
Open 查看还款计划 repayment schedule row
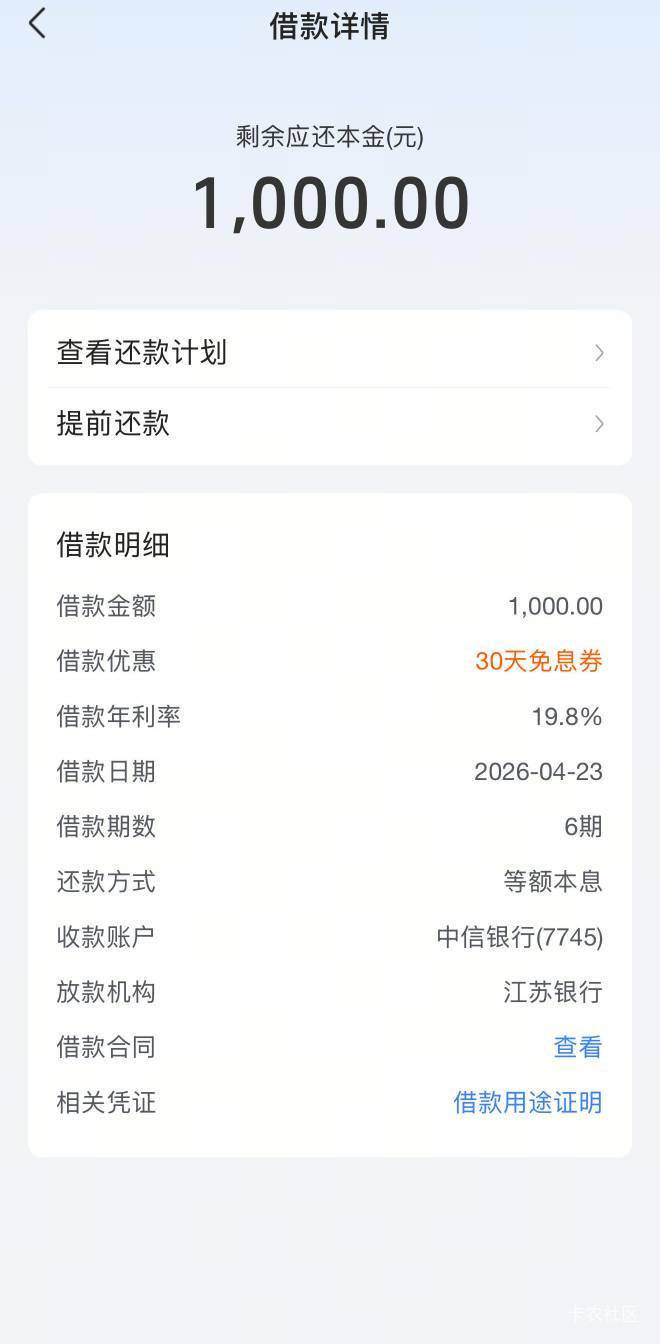142,353
